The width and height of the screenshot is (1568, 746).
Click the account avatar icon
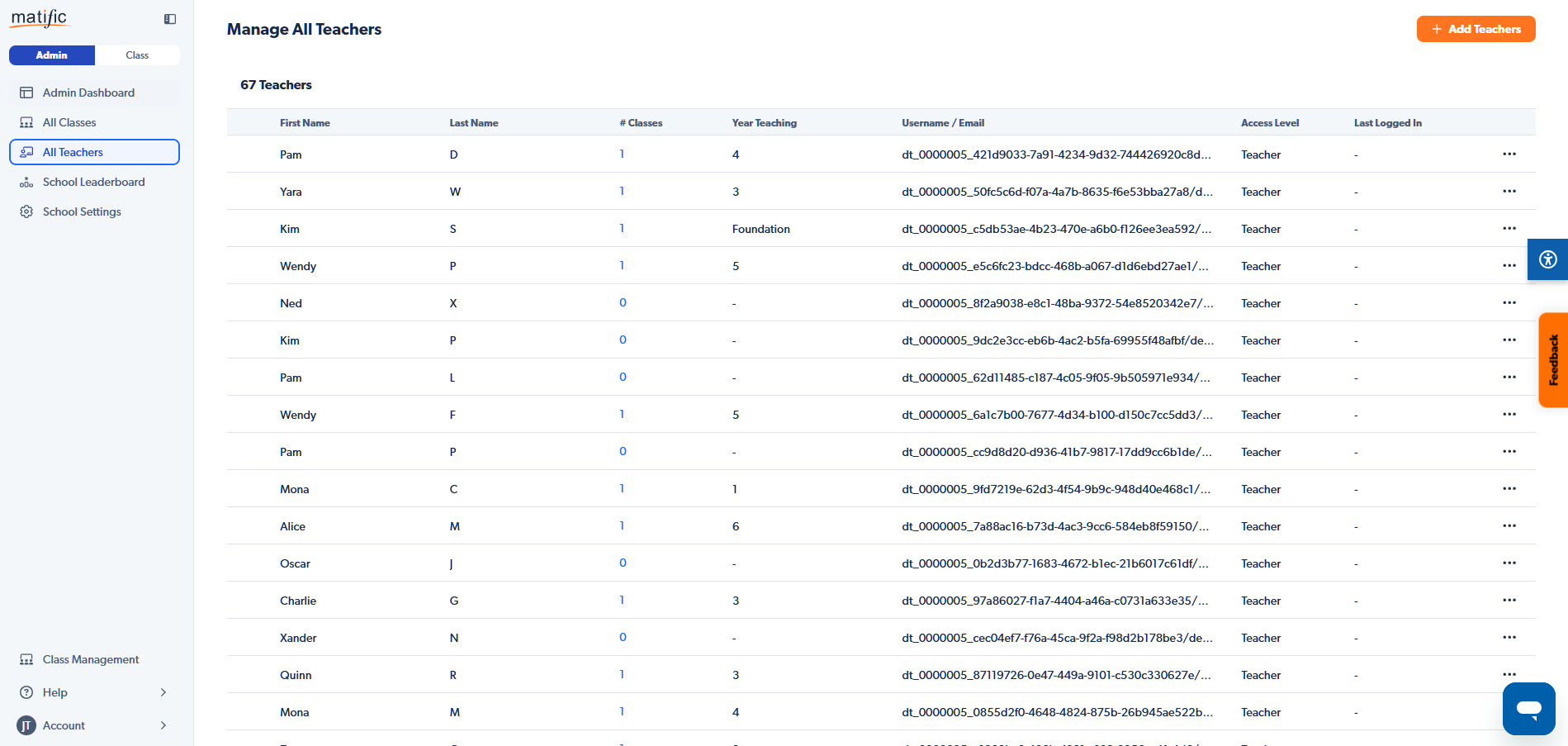coord(26,725)
